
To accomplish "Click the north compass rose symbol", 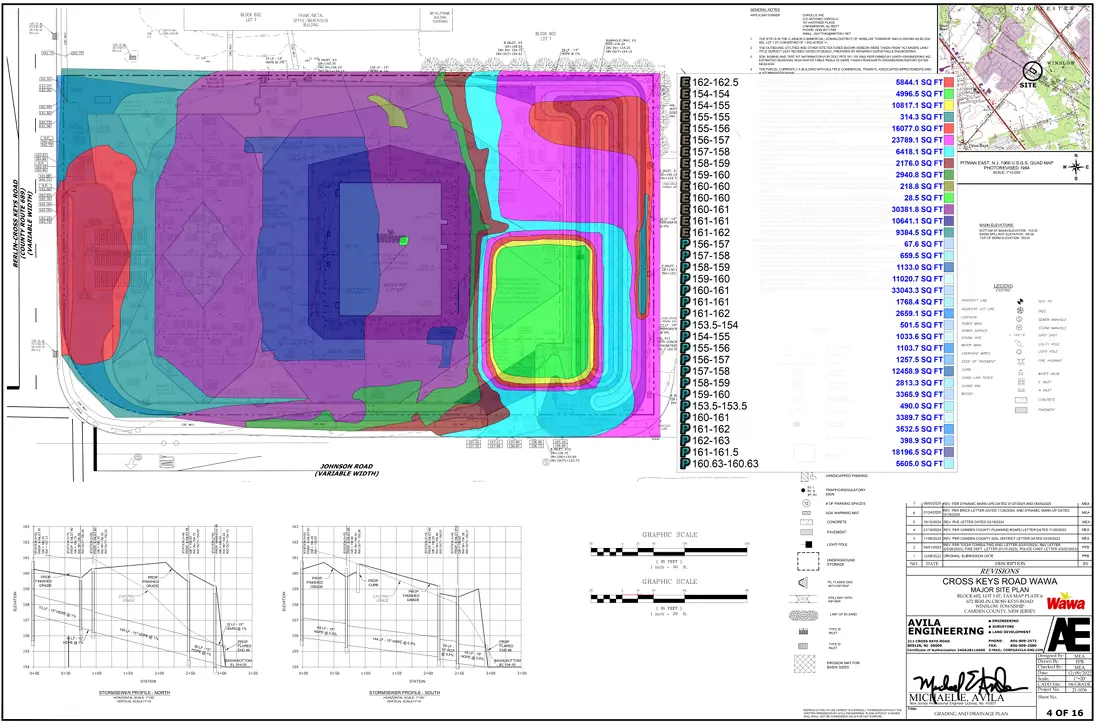I will click(x=1076, y=166).
